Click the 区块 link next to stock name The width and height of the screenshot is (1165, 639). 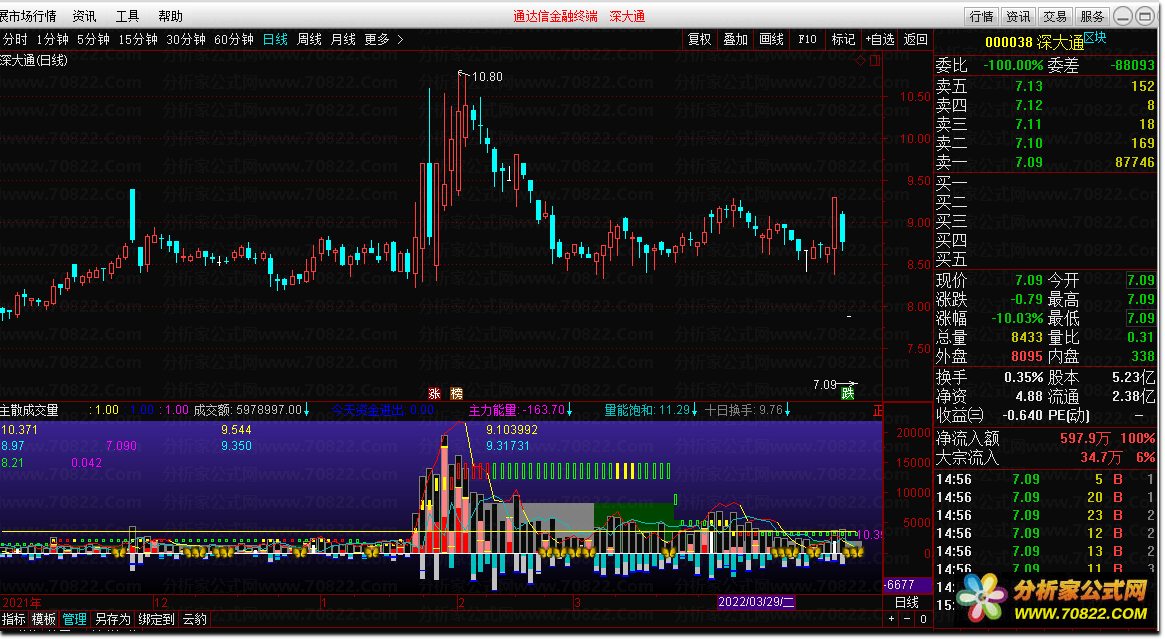click(1095, 37)
